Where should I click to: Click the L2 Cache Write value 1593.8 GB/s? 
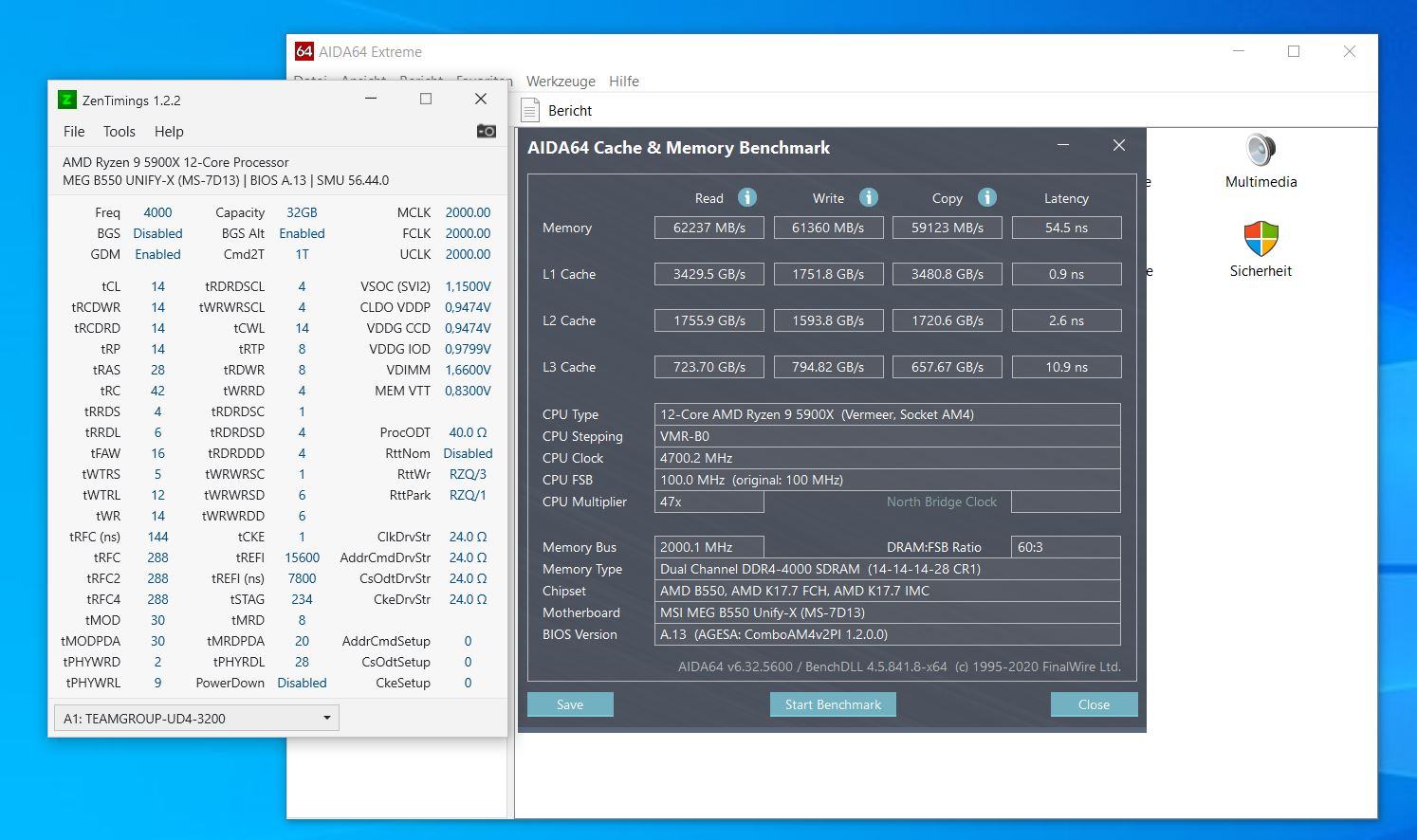pos(828,320)
